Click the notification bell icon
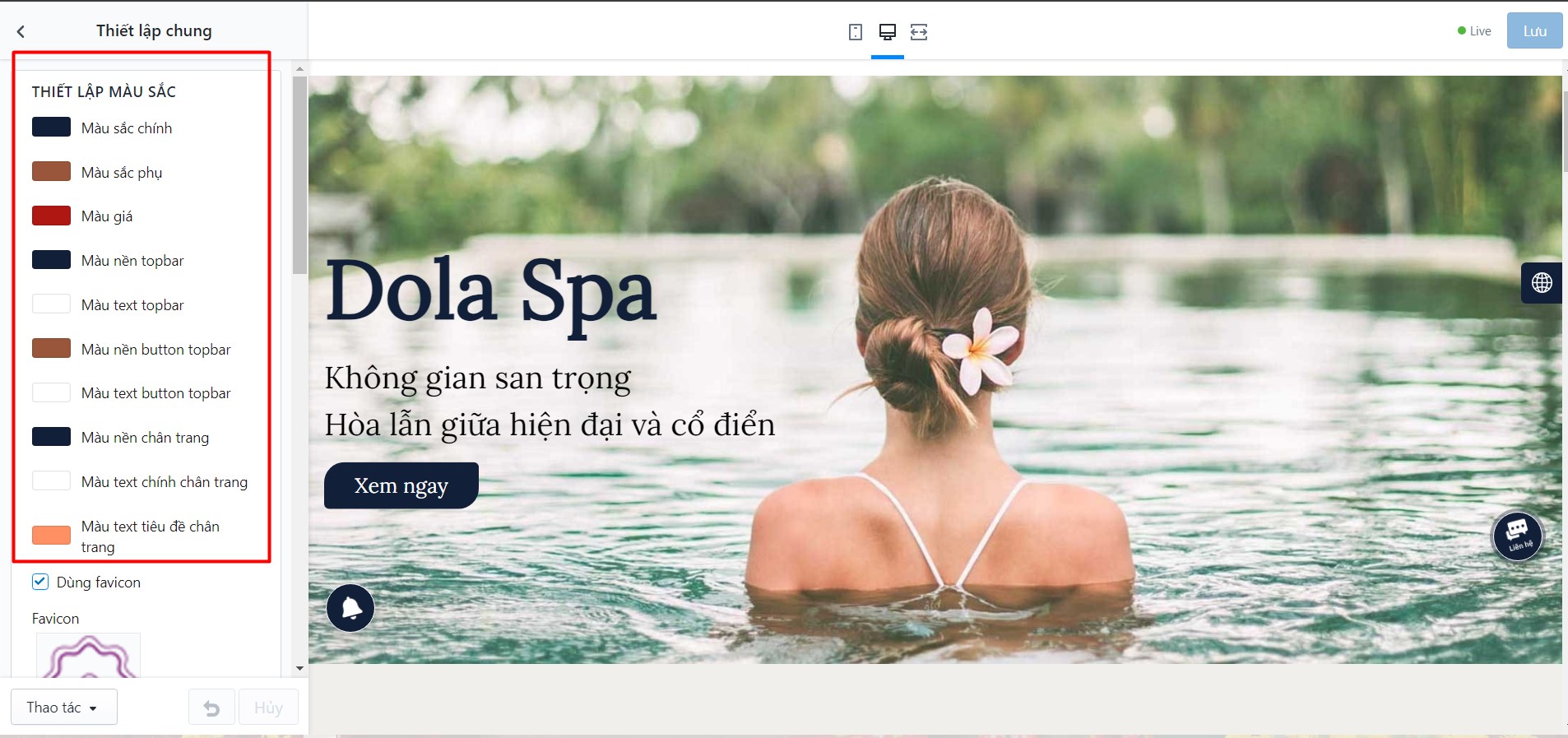 tap(350, 608)
